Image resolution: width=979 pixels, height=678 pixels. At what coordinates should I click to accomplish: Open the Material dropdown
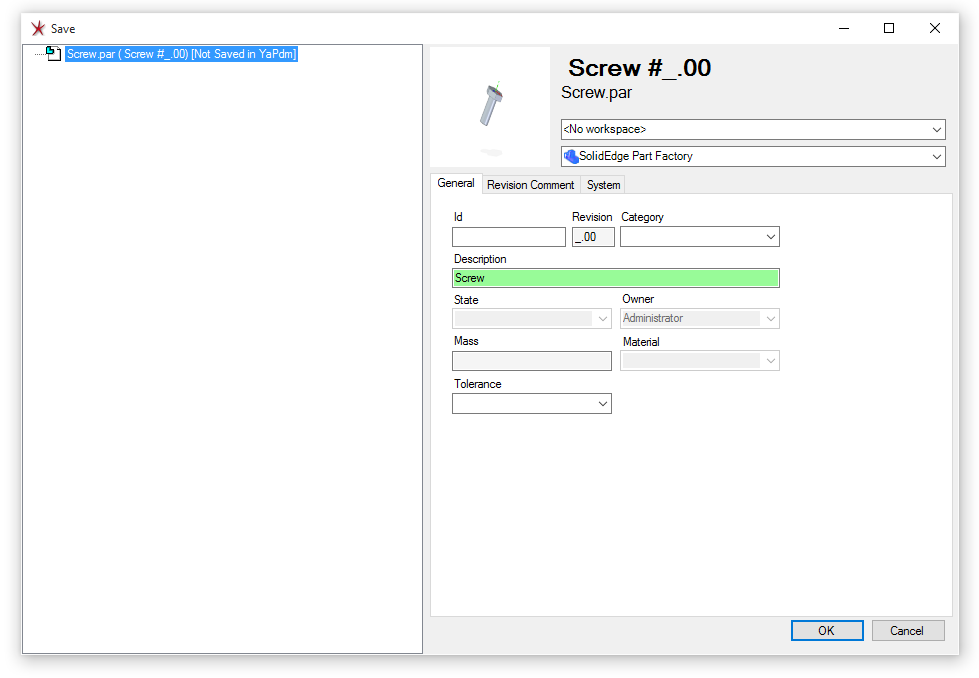(x=699, y=360)
